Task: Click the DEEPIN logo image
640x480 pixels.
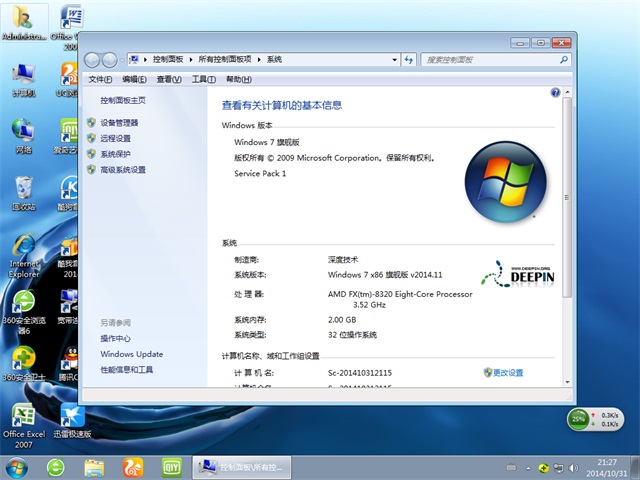Action: tap(518, 274)
